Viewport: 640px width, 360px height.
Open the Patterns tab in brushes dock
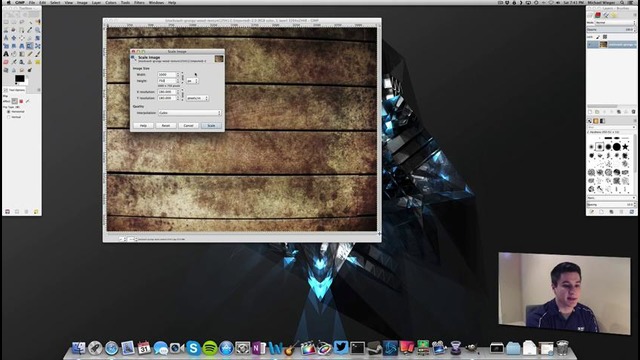596,121
